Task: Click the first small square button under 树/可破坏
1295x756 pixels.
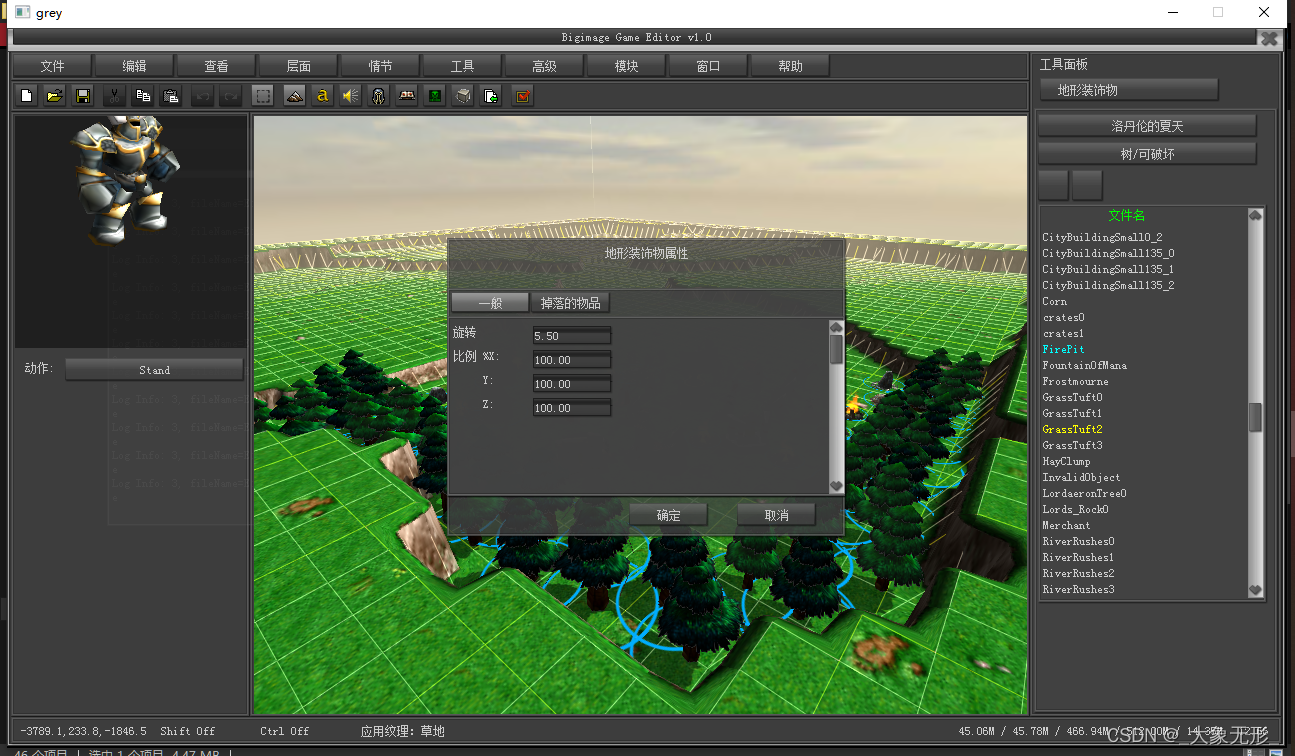Action: pyautogui.click(x=1054, y=186)
